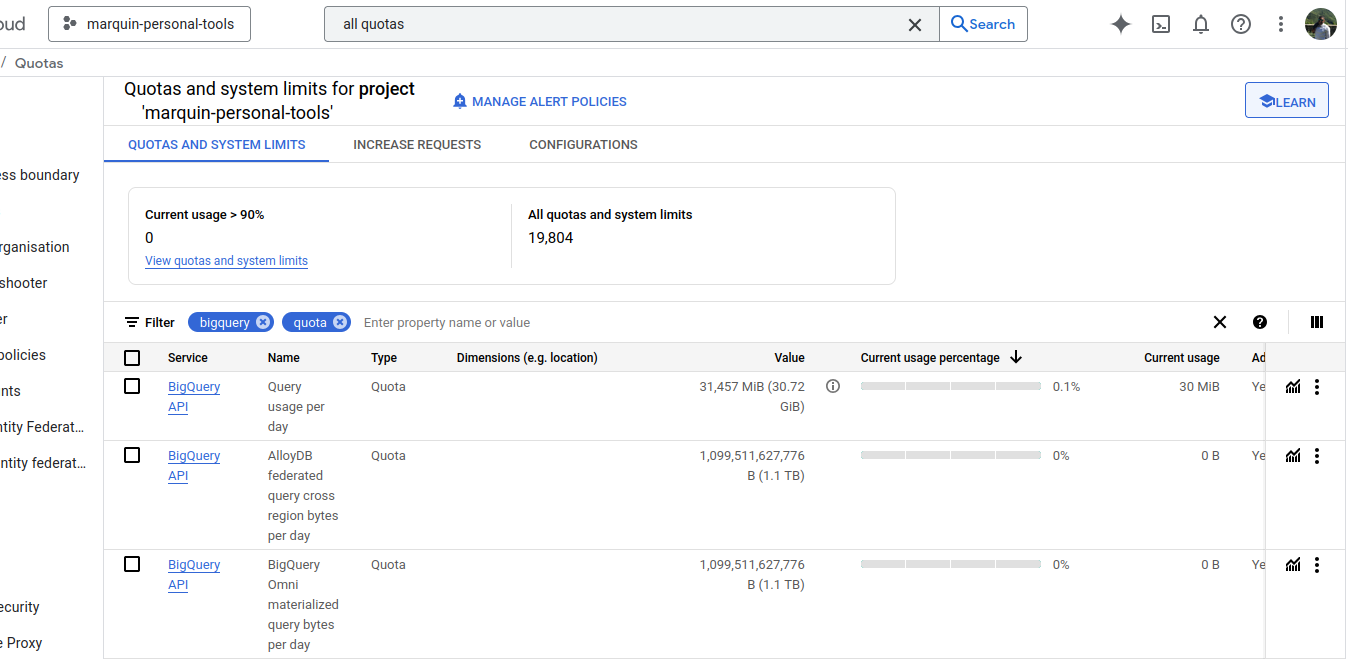The height and width of the screenshot is (659, 1348).
Task: Show usage chart for Query usage per day
Action: click(1293, 387)
